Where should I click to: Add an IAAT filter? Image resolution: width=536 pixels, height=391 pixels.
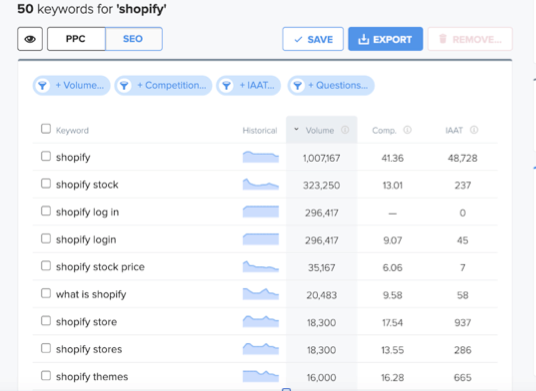point(249,85)
